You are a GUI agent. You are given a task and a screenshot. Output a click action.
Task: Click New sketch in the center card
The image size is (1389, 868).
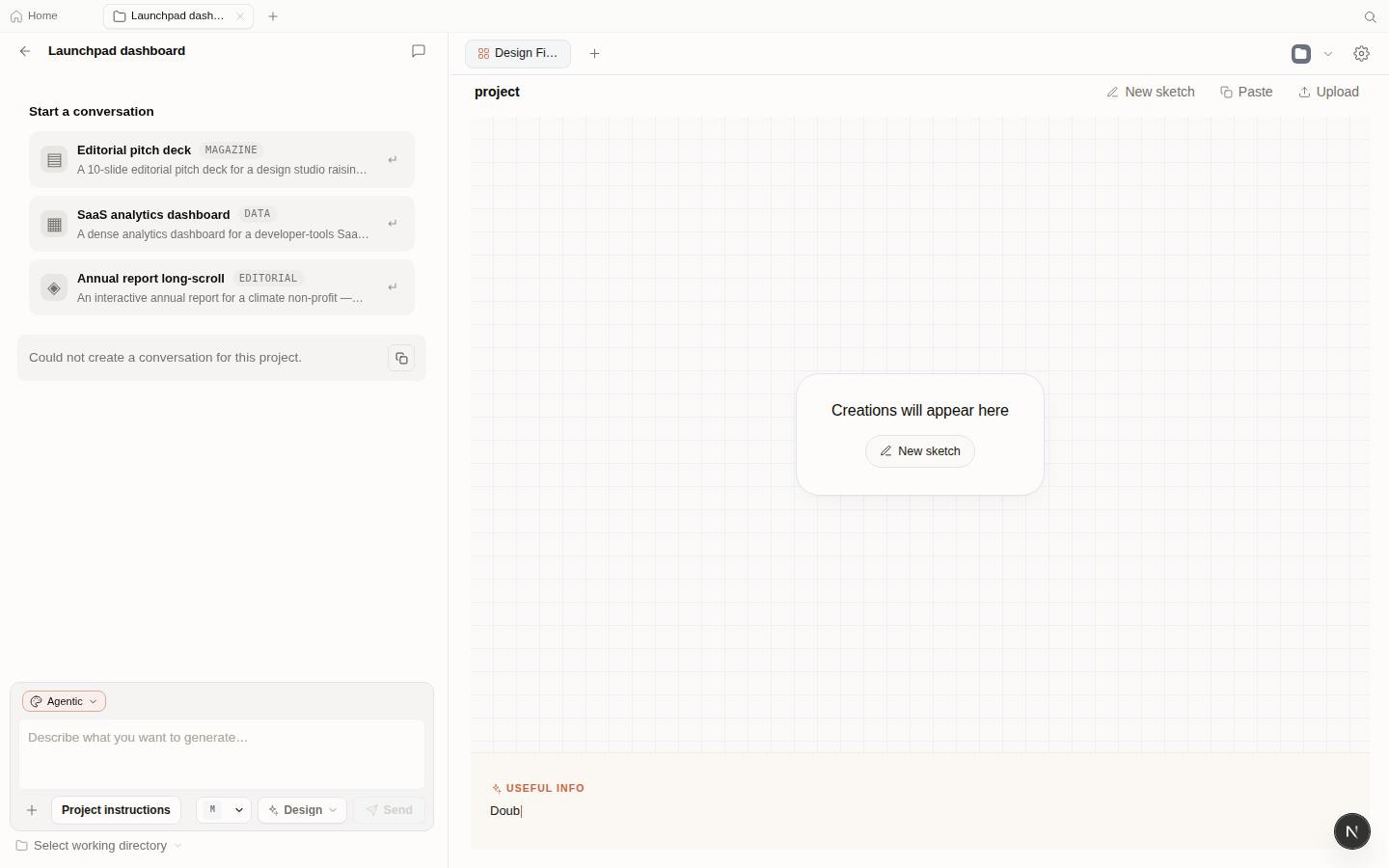pyautogui.click(x=920, y=451)
